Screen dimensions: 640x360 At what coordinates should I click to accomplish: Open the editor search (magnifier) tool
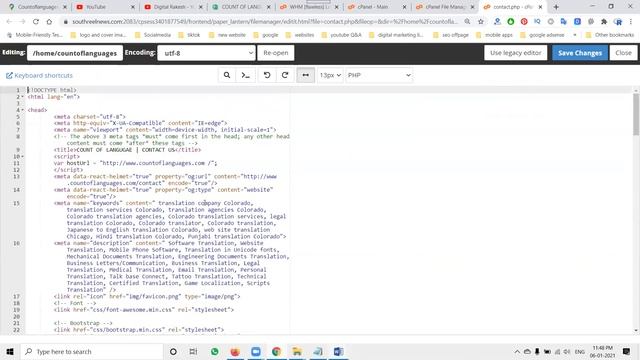227,75
